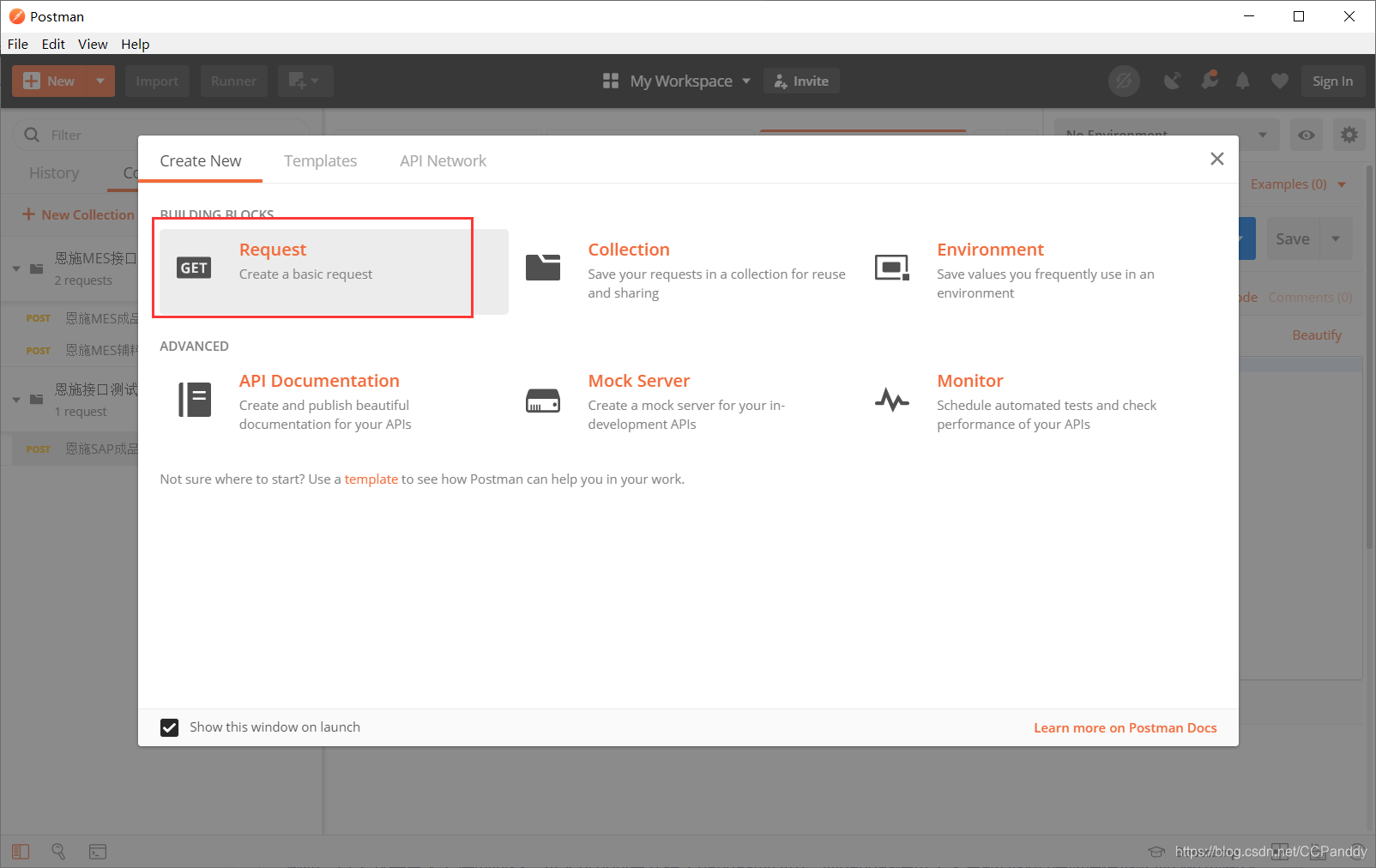
Task: Toggle the sidebar icon in the status bar
Action: coord(21,852)
